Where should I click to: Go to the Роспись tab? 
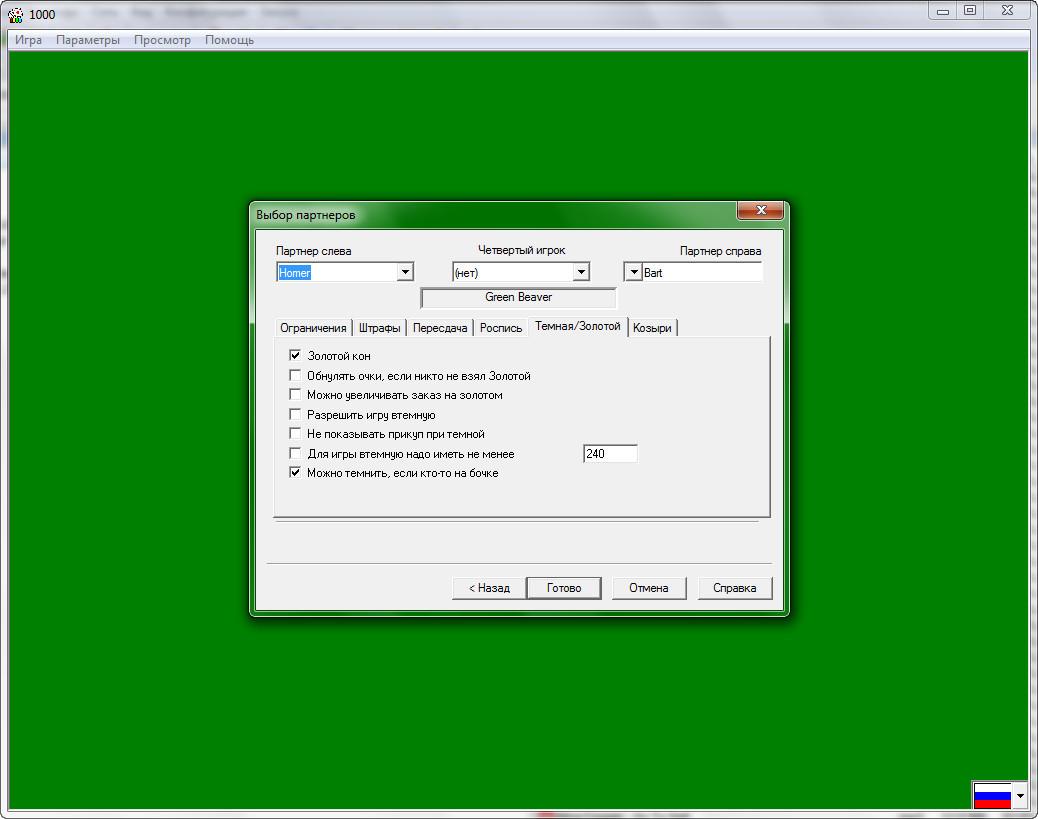[501, 328]
